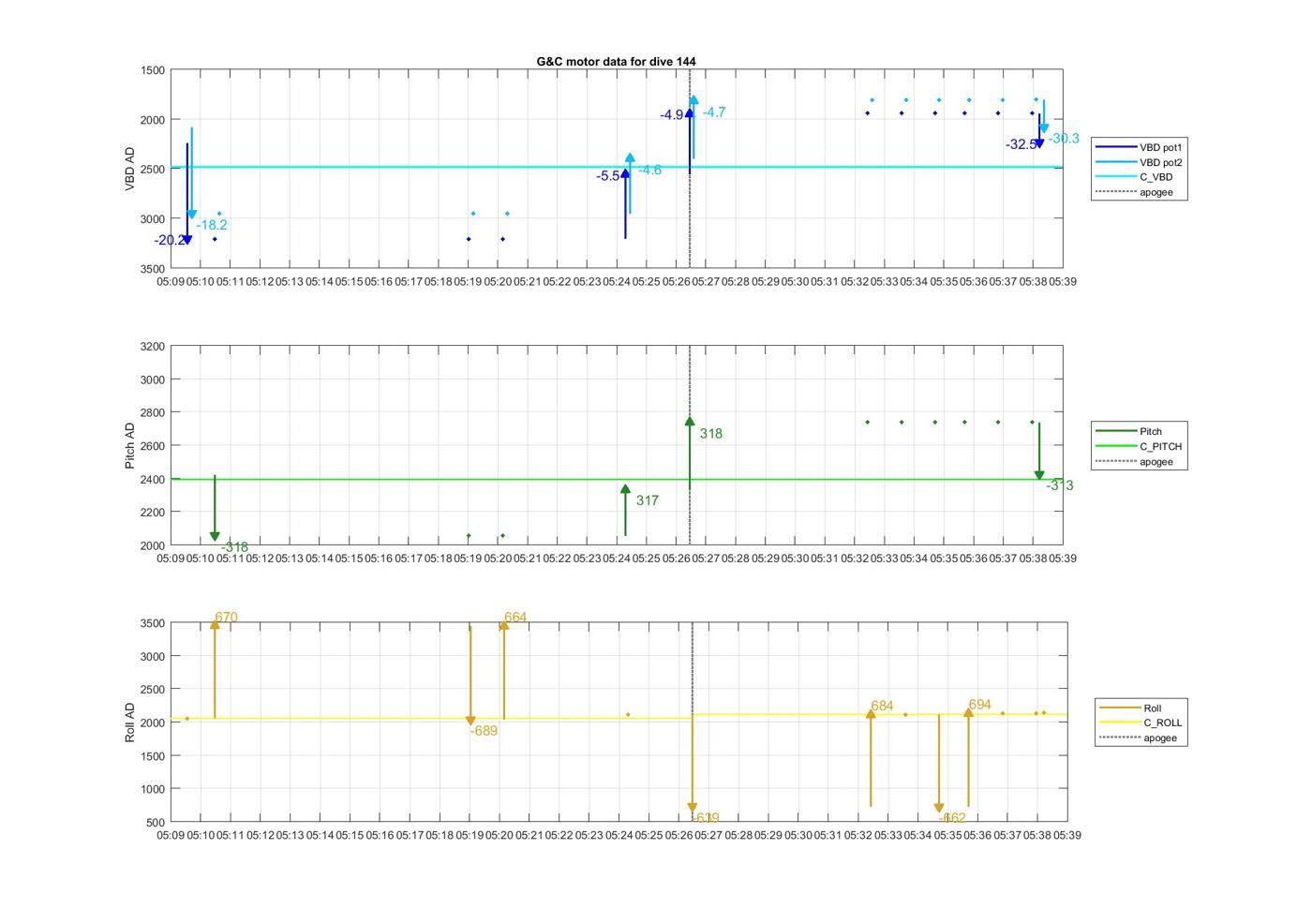Click the "-318" pitch data label
Viewport: 1312px width, 924px height.
point(234,547)
